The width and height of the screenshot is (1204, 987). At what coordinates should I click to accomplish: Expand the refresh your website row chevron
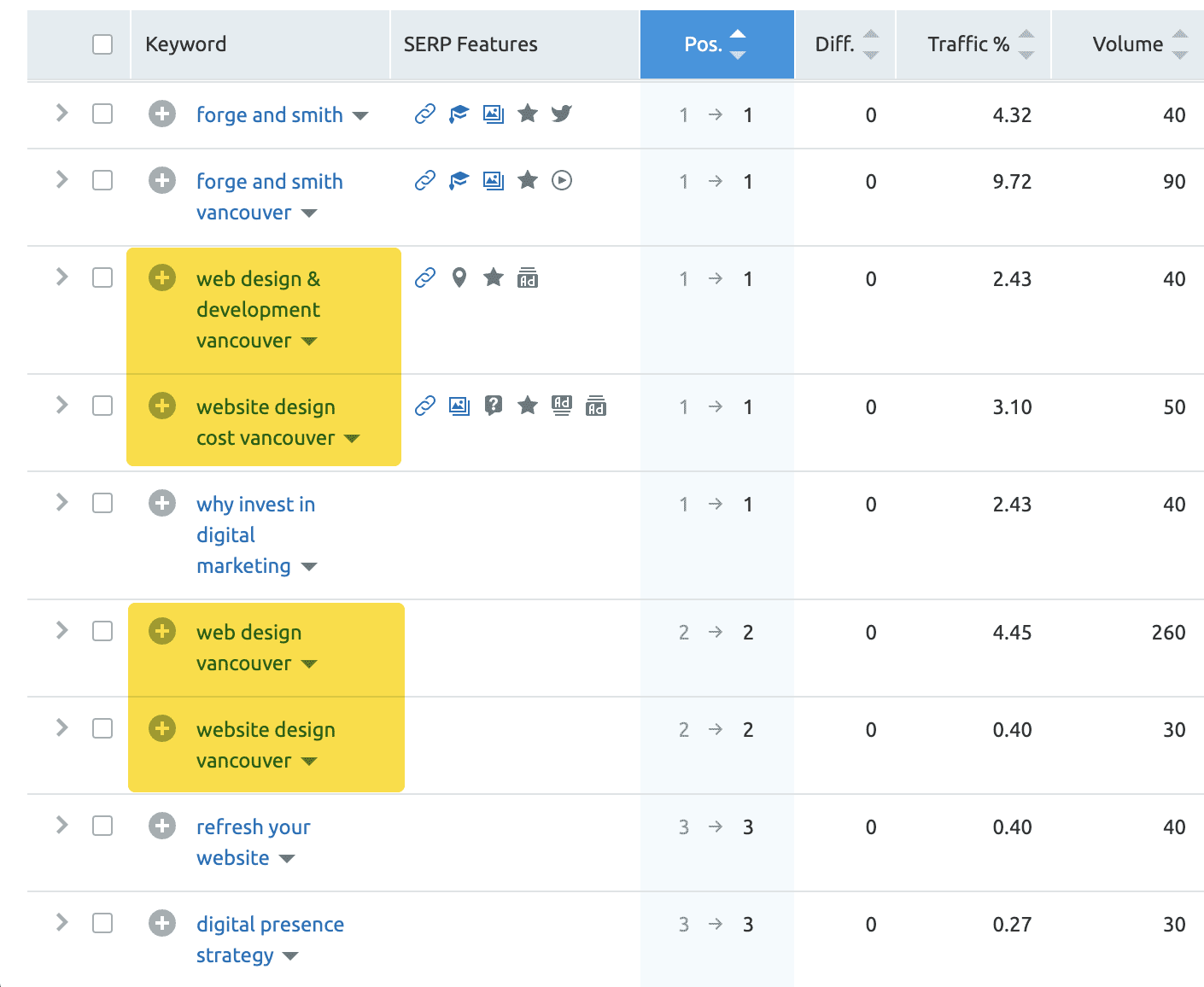[61, 825]
